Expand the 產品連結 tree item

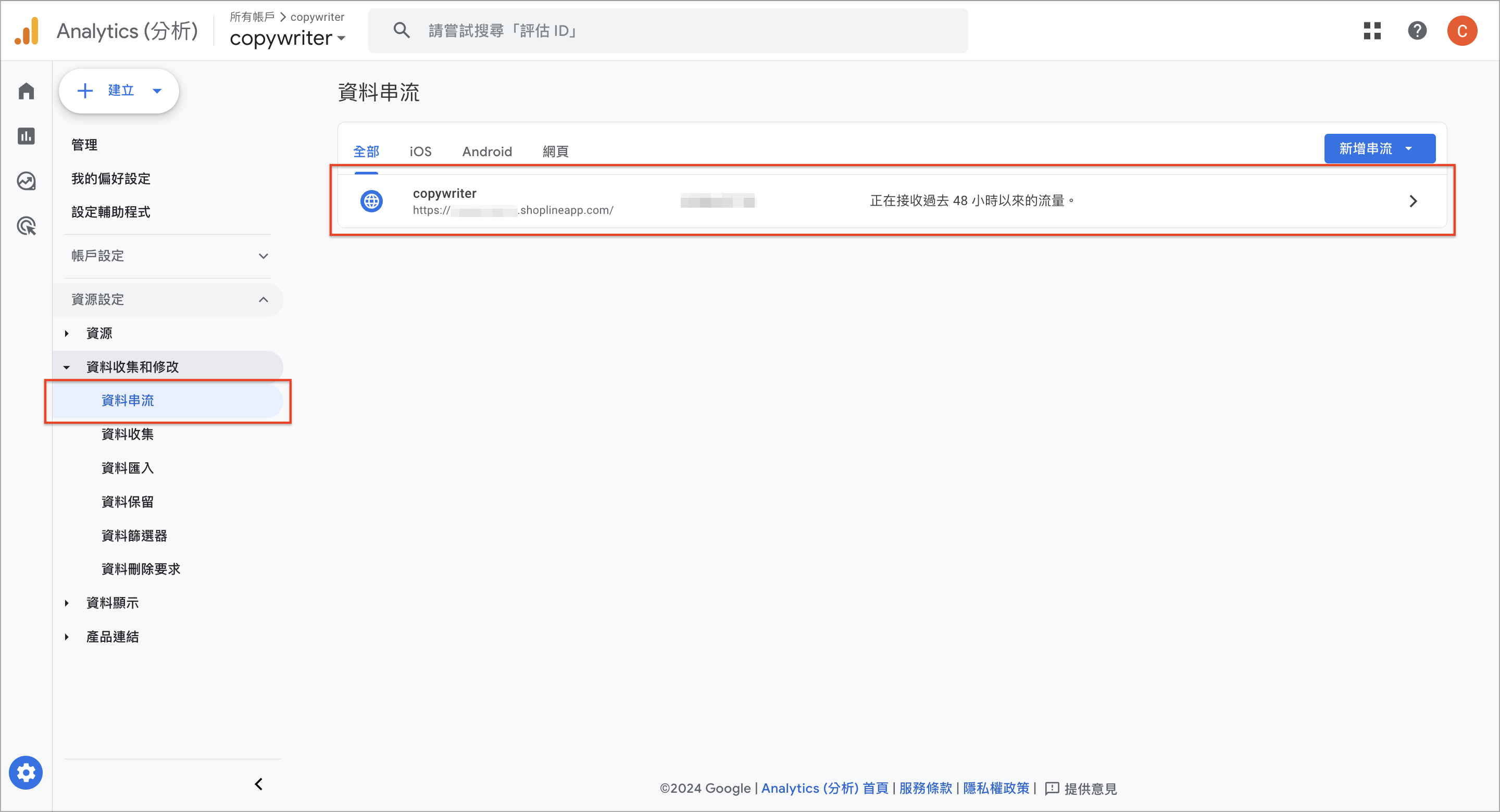[67, 637]
